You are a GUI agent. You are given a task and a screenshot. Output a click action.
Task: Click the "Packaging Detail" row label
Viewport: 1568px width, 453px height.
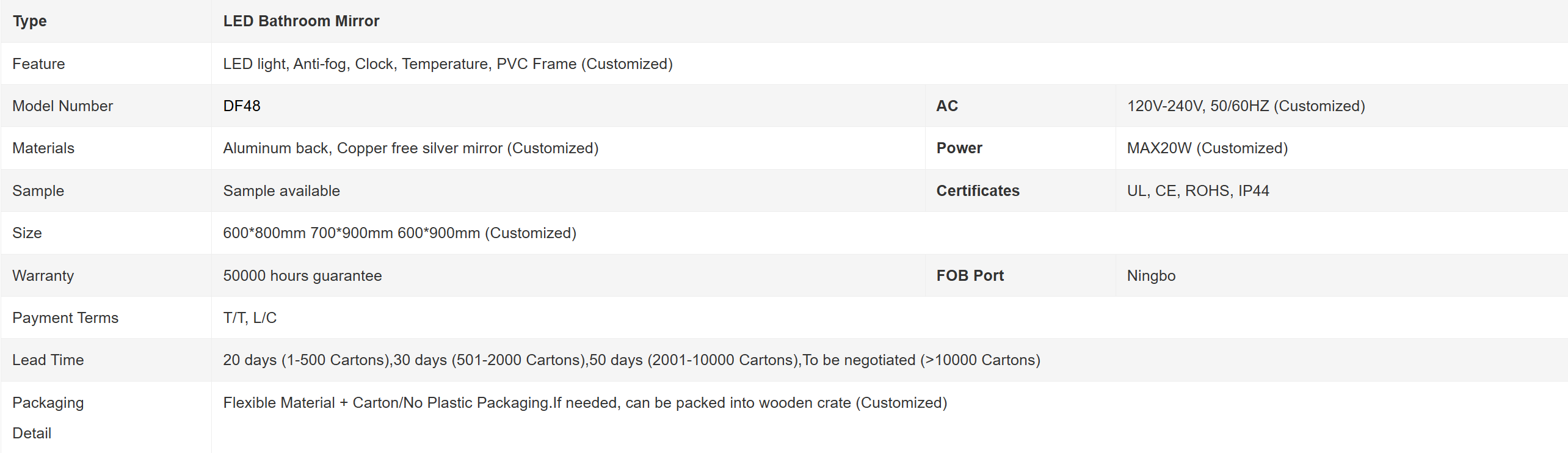48,418
